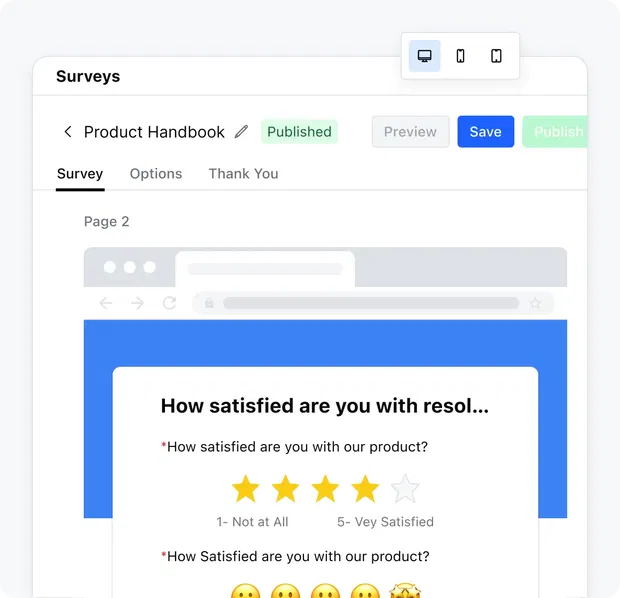Select the Survey tab
Screen dimensions: 620x598
click(x=80, y=174)
